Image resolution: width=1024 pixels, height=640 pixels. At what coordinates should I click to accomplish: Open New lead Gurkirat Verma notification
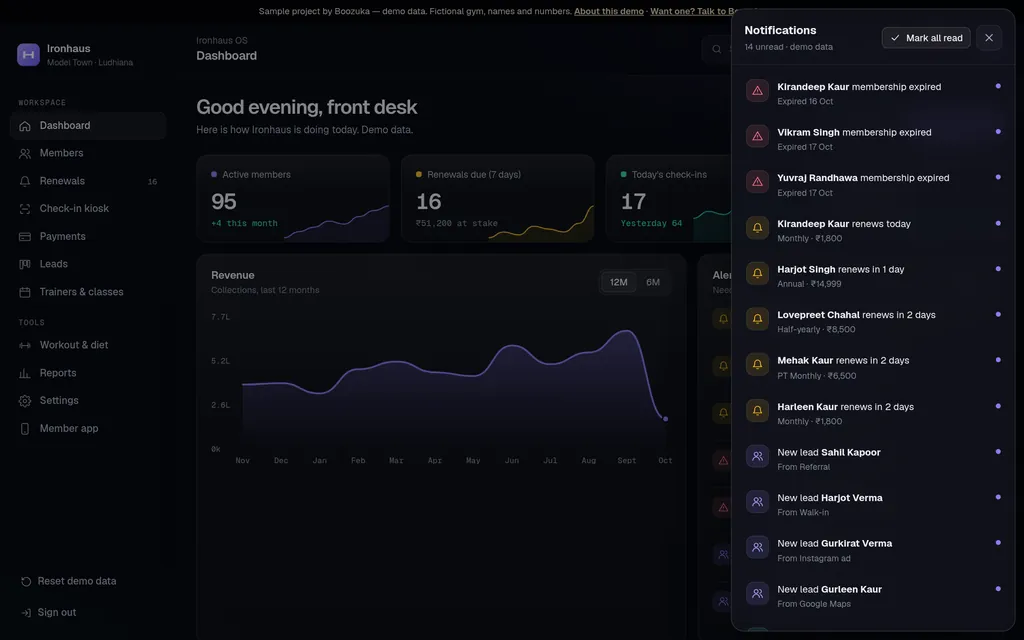pos(873,551)
